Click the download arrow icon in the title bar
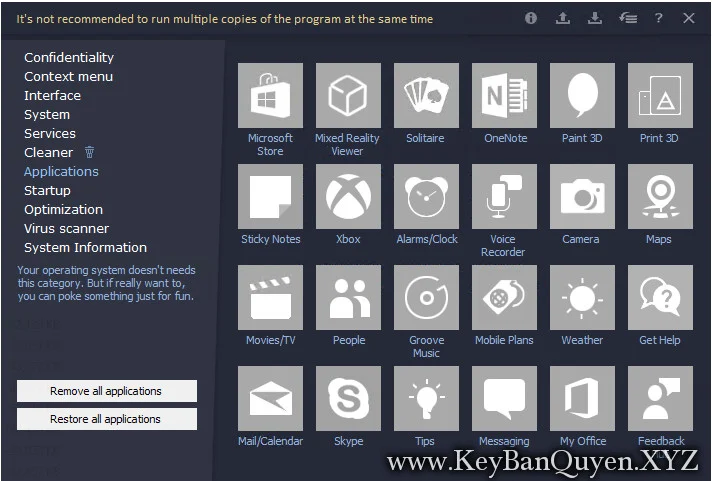 point(594,18)
